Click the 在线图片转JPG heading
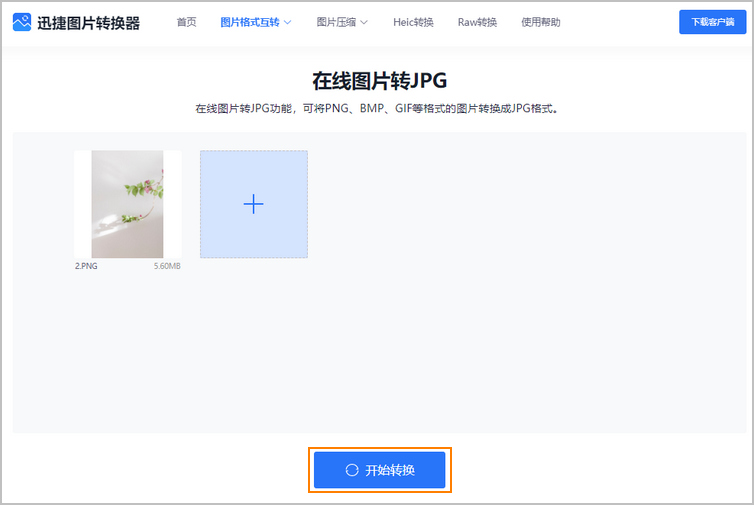The image size is (754, 505). click(x=379, y=81)
